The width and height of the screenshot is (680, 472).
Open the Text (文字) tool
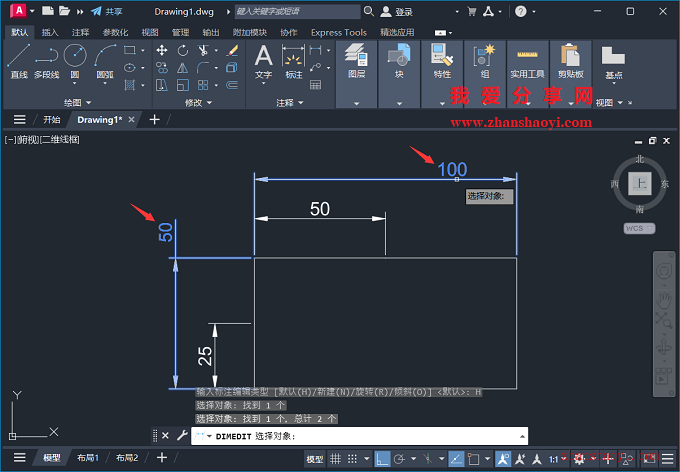(x=263, y=62)
